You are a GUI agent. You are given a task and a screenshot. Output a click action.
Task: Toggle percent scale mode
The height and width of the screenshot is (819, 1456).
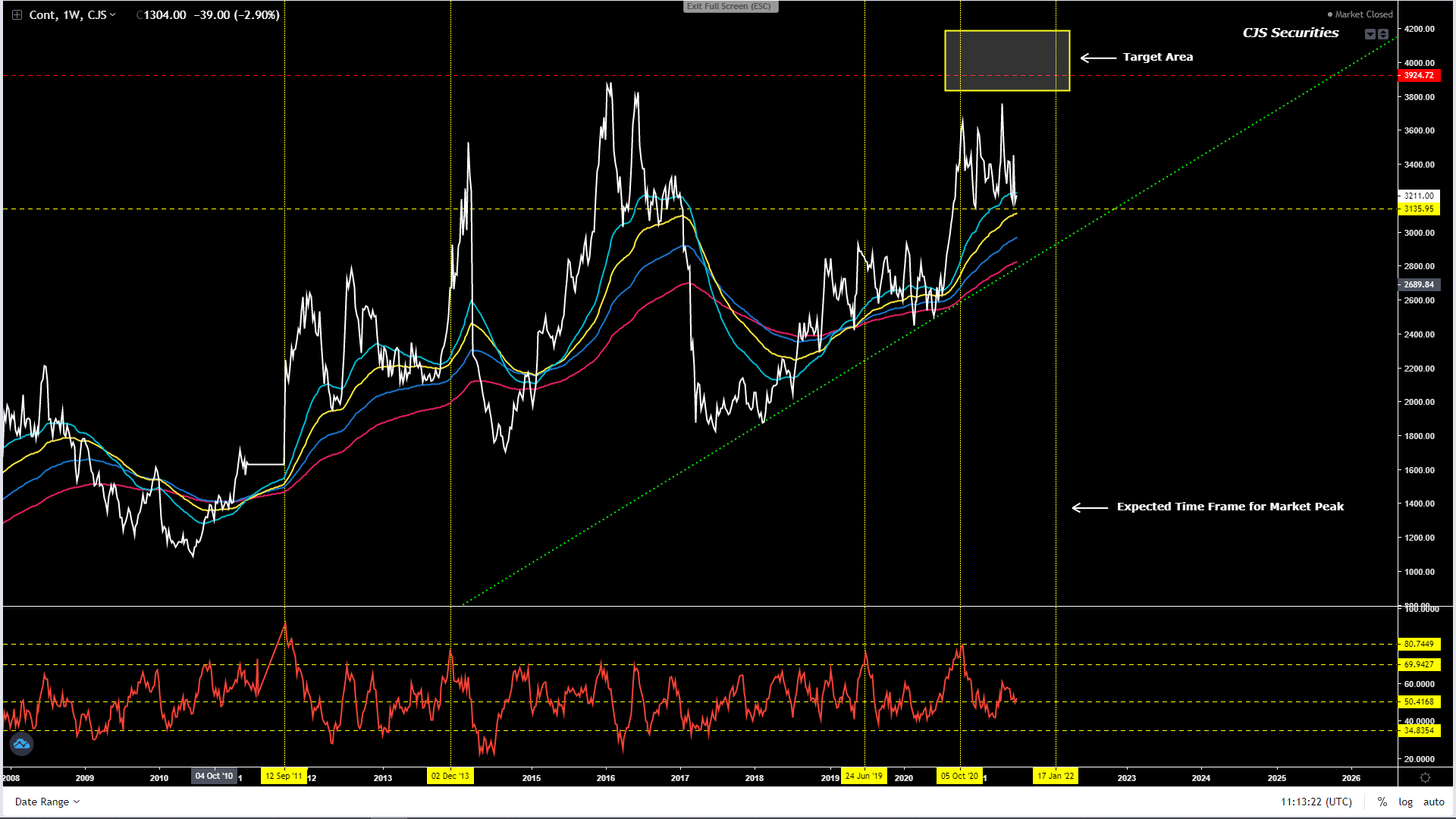coord(1382,802)
